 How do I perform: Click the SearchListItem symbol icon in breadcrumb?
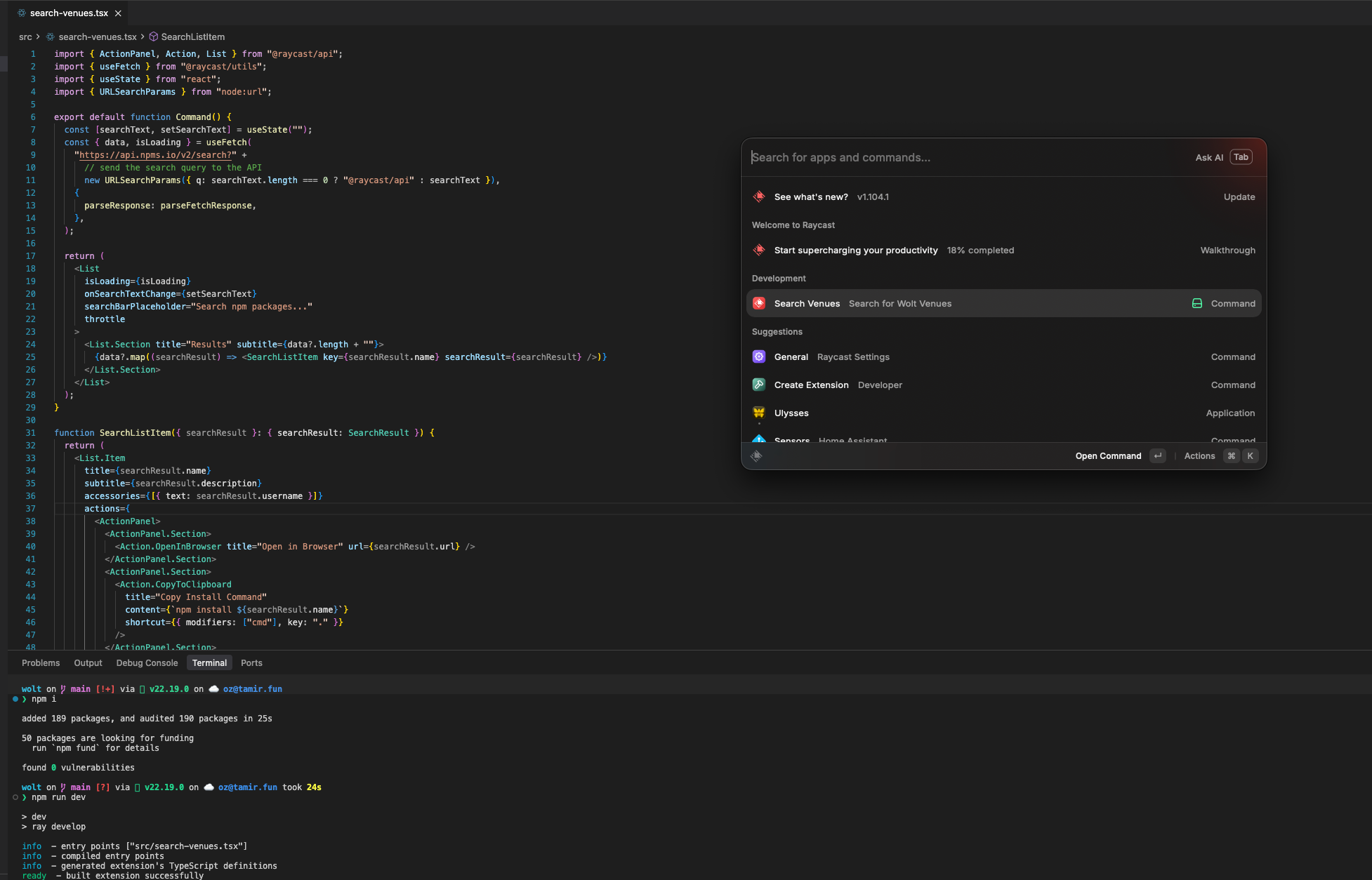pyautogui.click(x=153, y=36)
